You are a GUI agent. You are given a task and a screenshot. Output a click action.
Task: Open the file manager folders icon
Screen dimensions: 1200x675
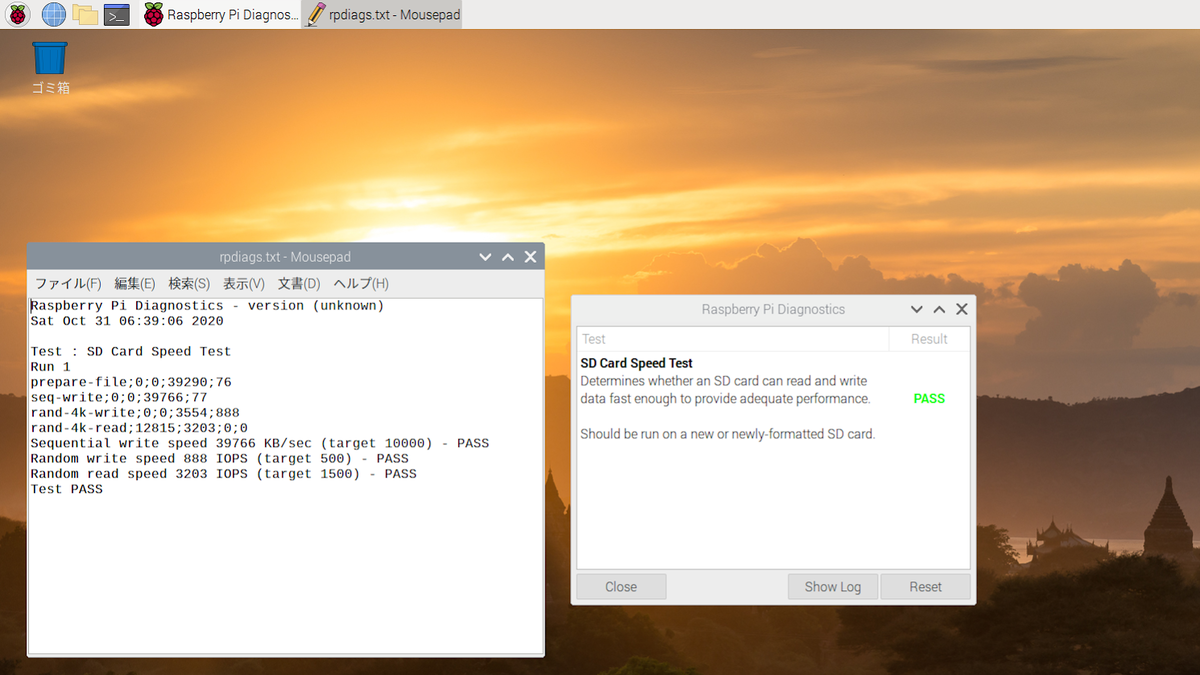pos(85,14)
